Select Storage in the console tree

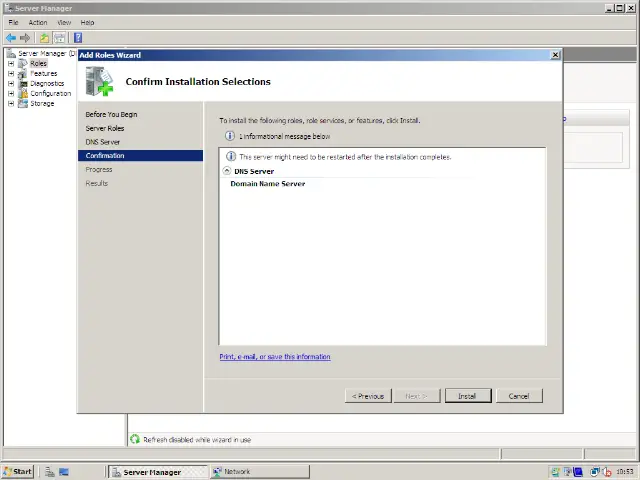(42, 104)
